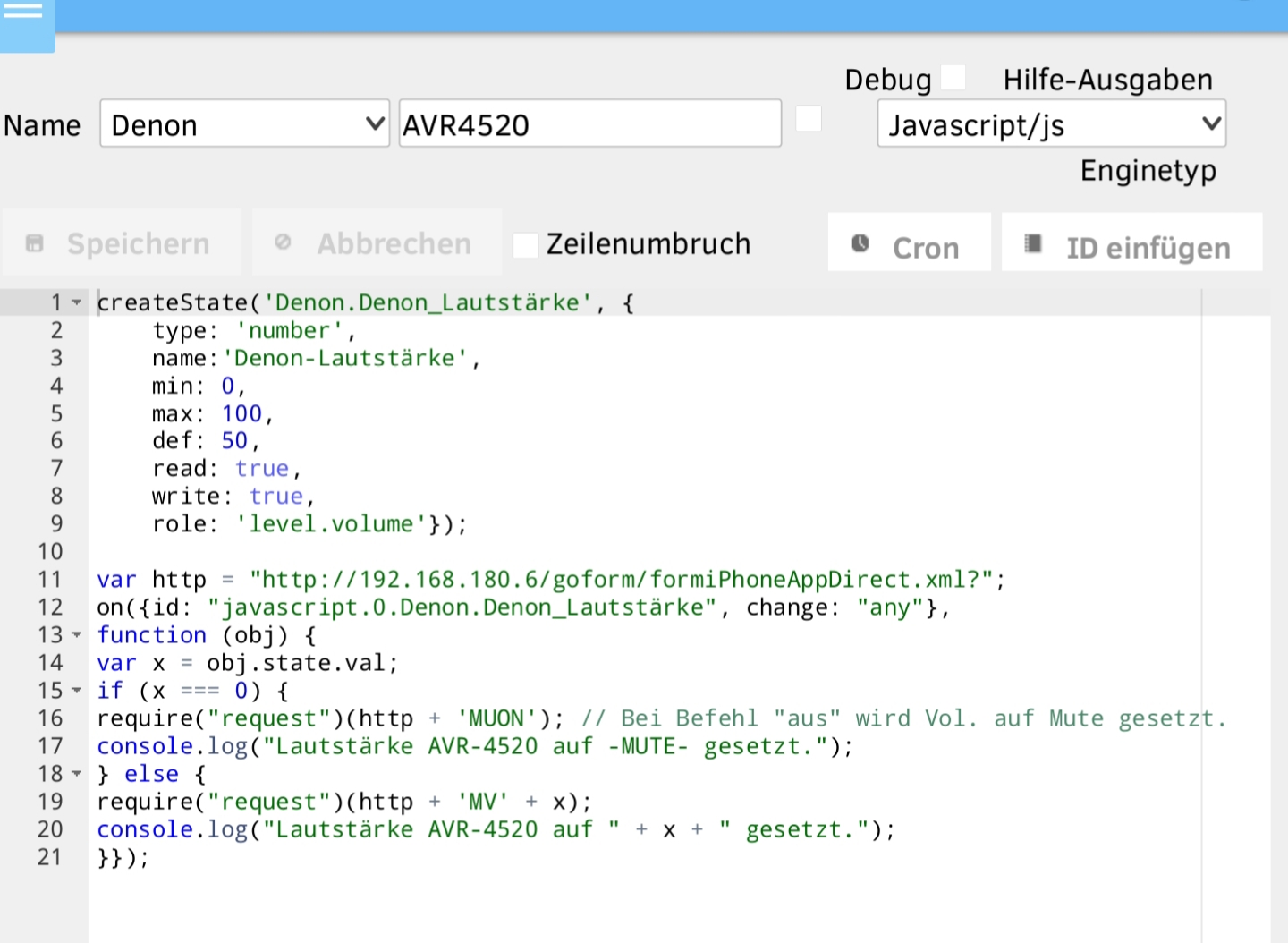
Task: Collapse the function fold at line 13
Action: [77, 635]
